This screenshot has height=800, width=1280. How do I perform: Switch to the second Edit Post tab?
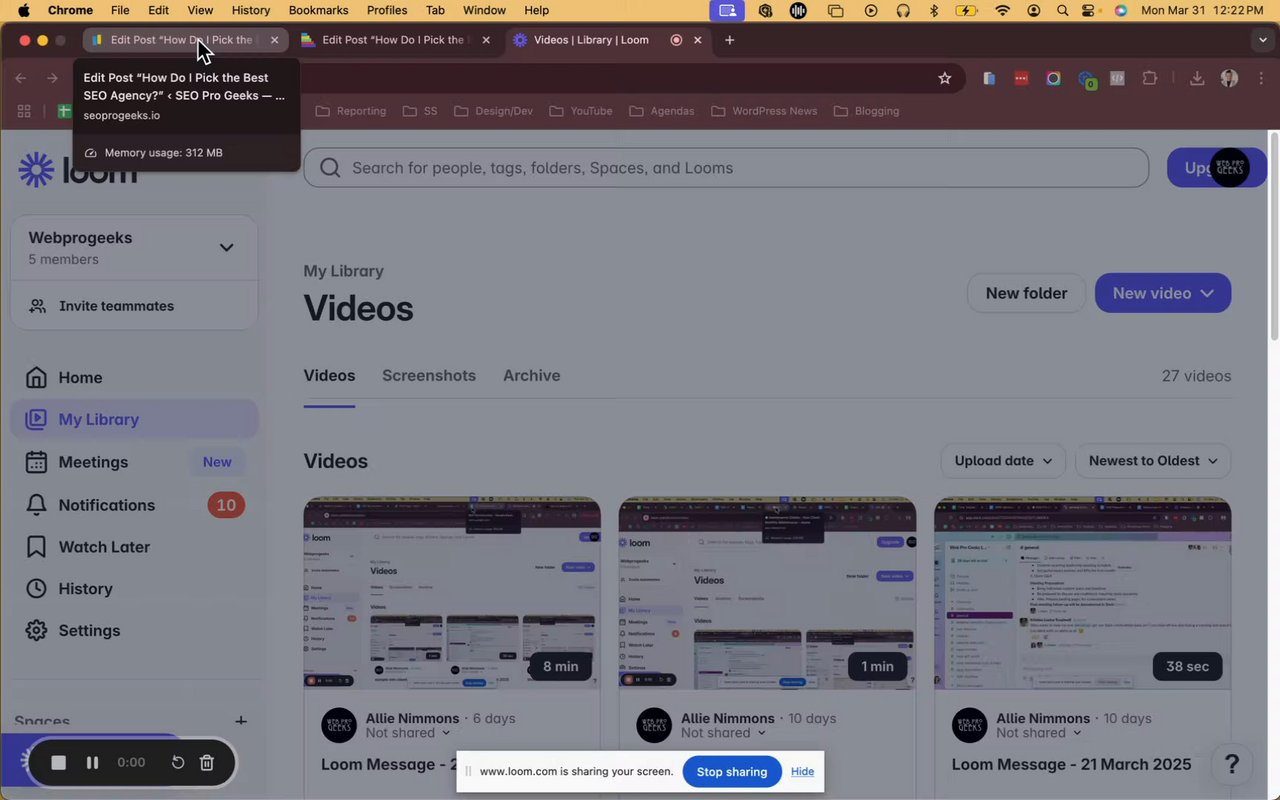click(396, 40)
